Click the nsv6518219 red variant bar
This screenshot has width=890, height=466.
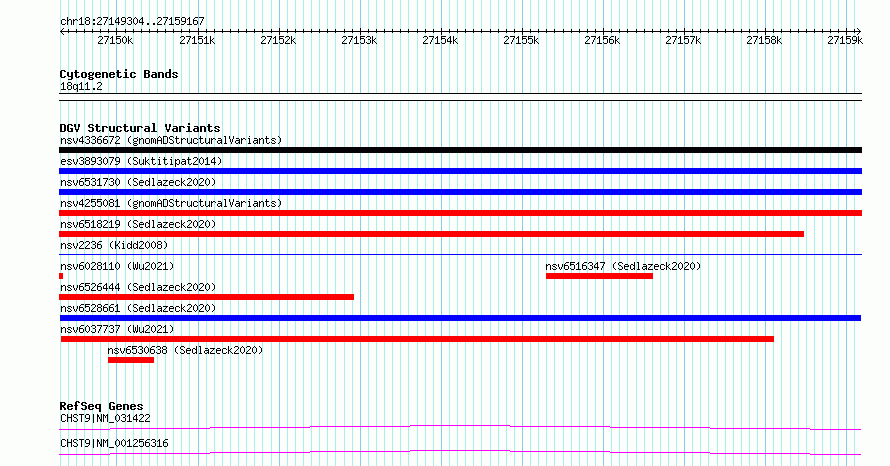431,234
